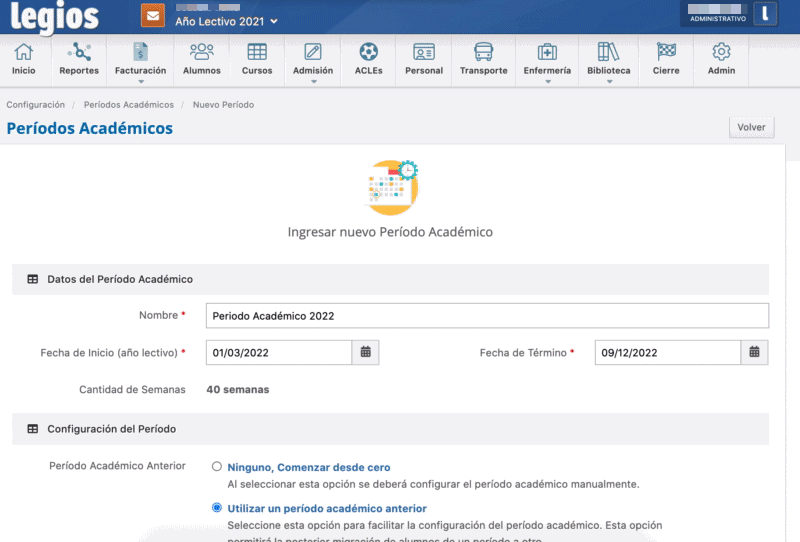Expand the Año Lectivo 2021 dropdown
Viewport: 800px width, 542px height.
(226, 20)
